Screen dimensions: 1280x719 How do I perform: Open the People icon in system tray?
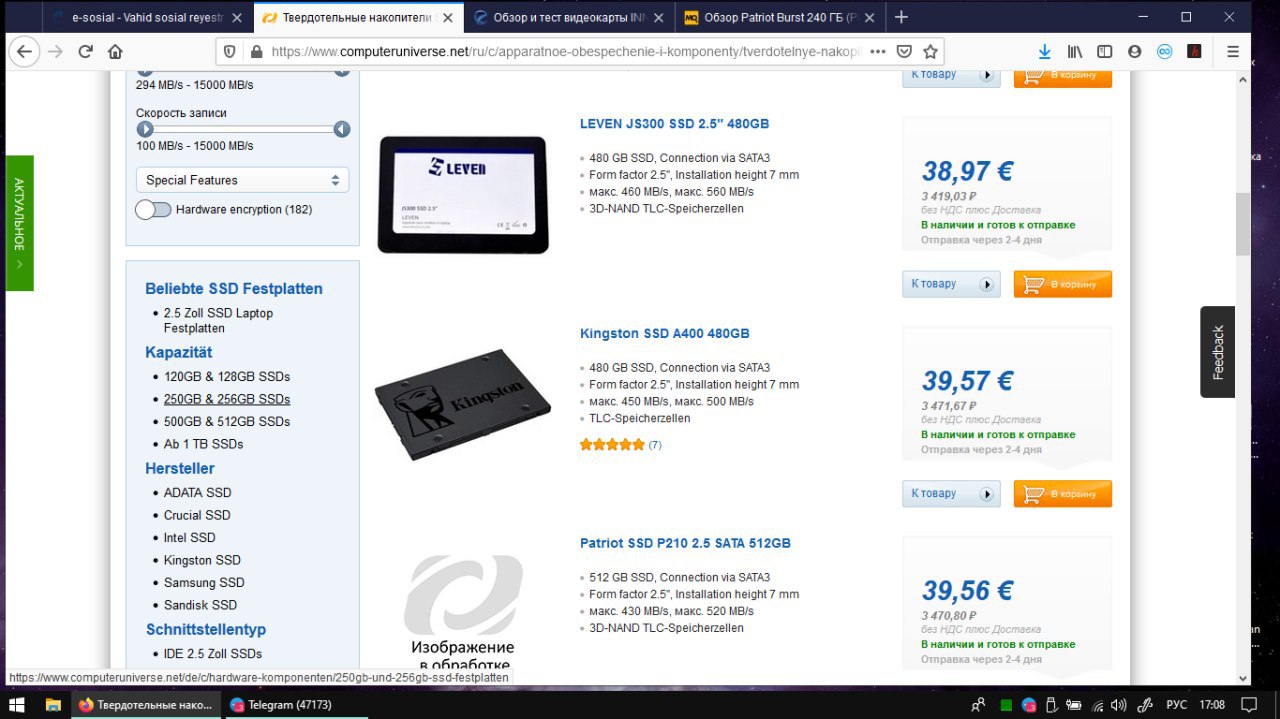tap(978, 705)
